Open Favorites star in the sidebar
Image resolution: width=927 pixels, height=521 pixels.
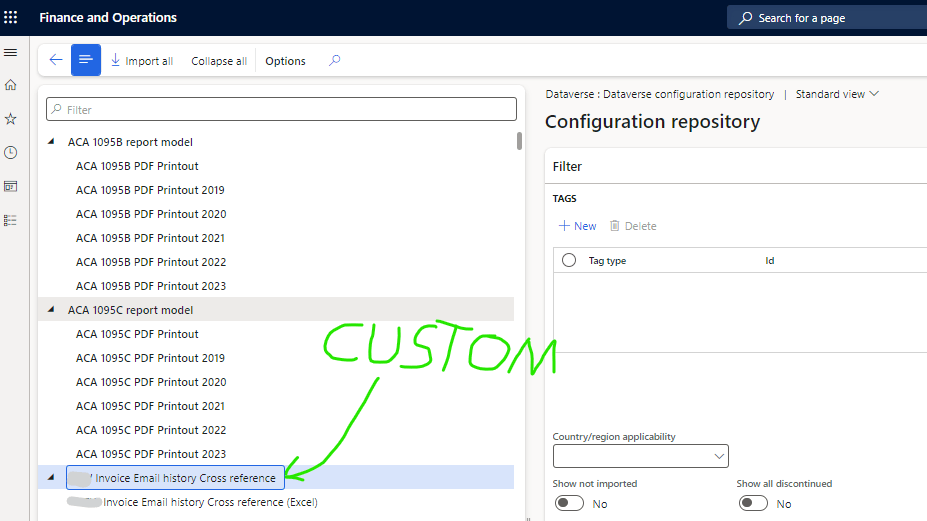(x=11, y=119)
